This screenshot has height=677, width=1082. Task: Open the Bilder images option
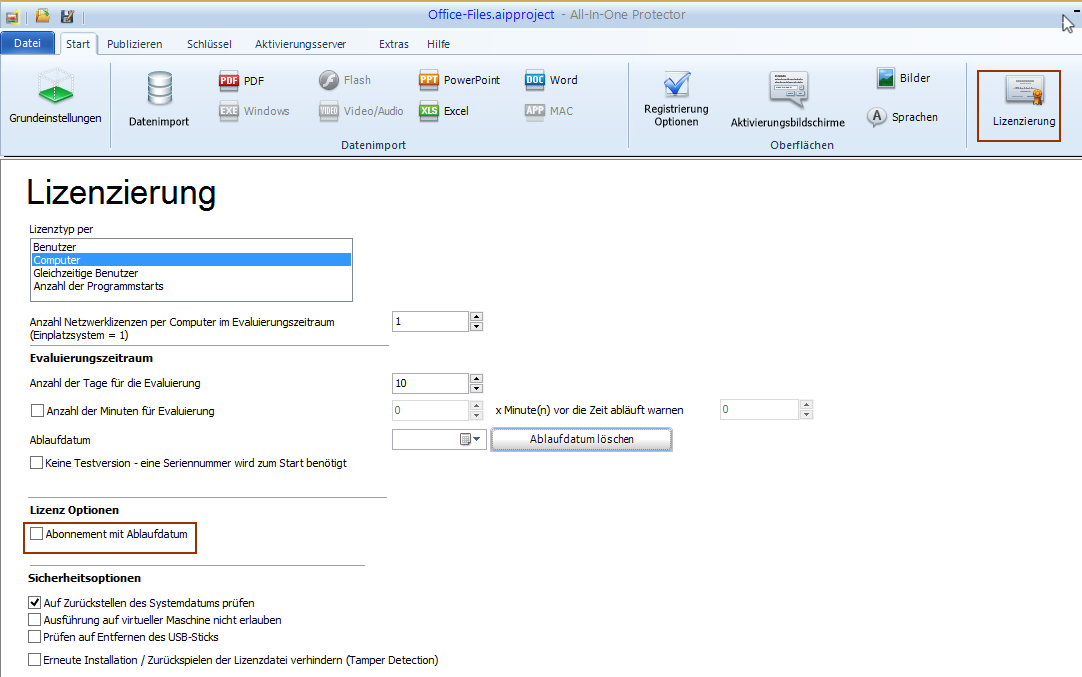coord(886,78)
